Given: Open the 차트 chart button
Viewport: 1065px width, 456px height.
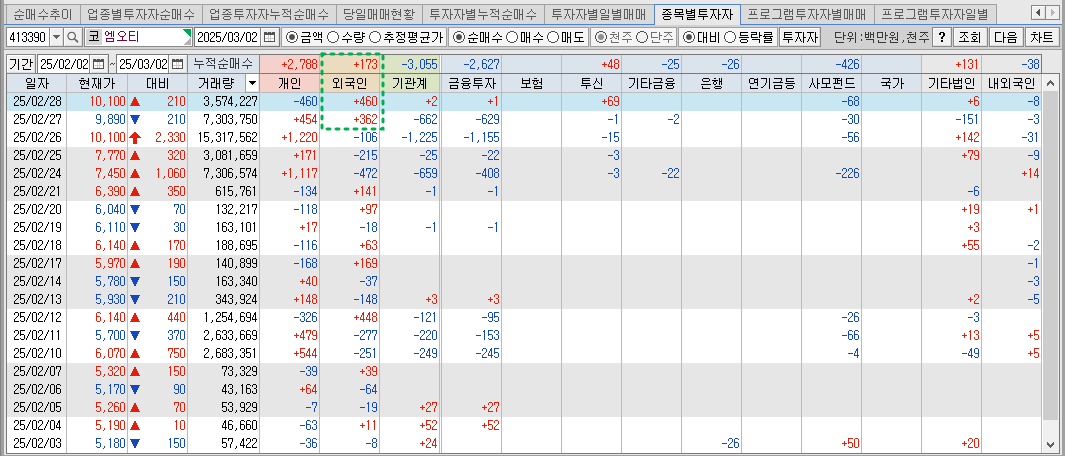Looking at the screenshot, I should point(1042,37).
